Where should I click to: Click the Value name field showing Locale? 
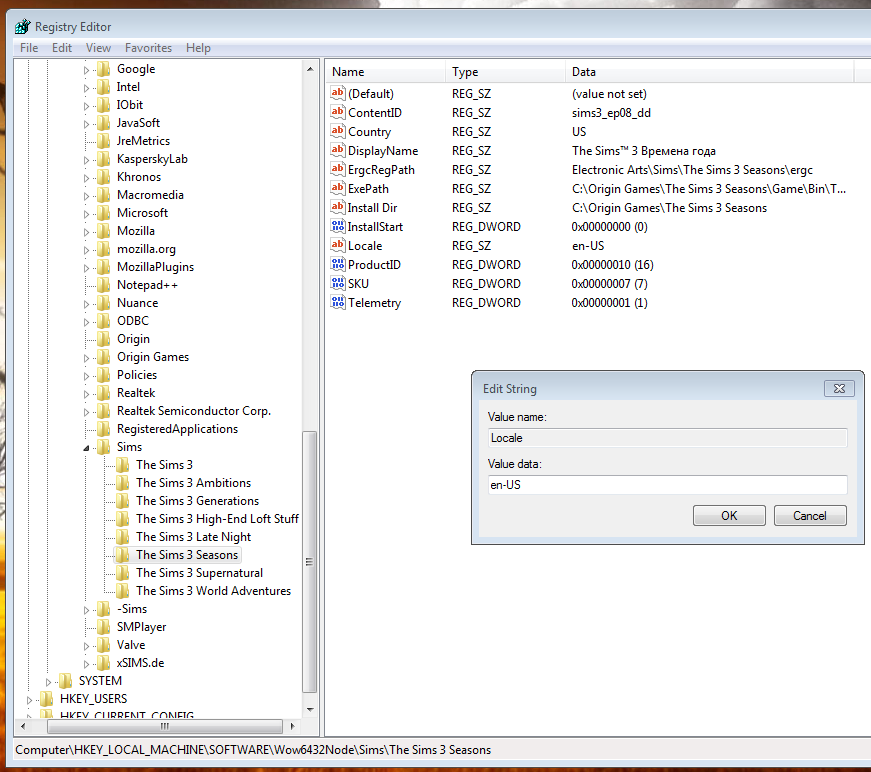point(668,438)
